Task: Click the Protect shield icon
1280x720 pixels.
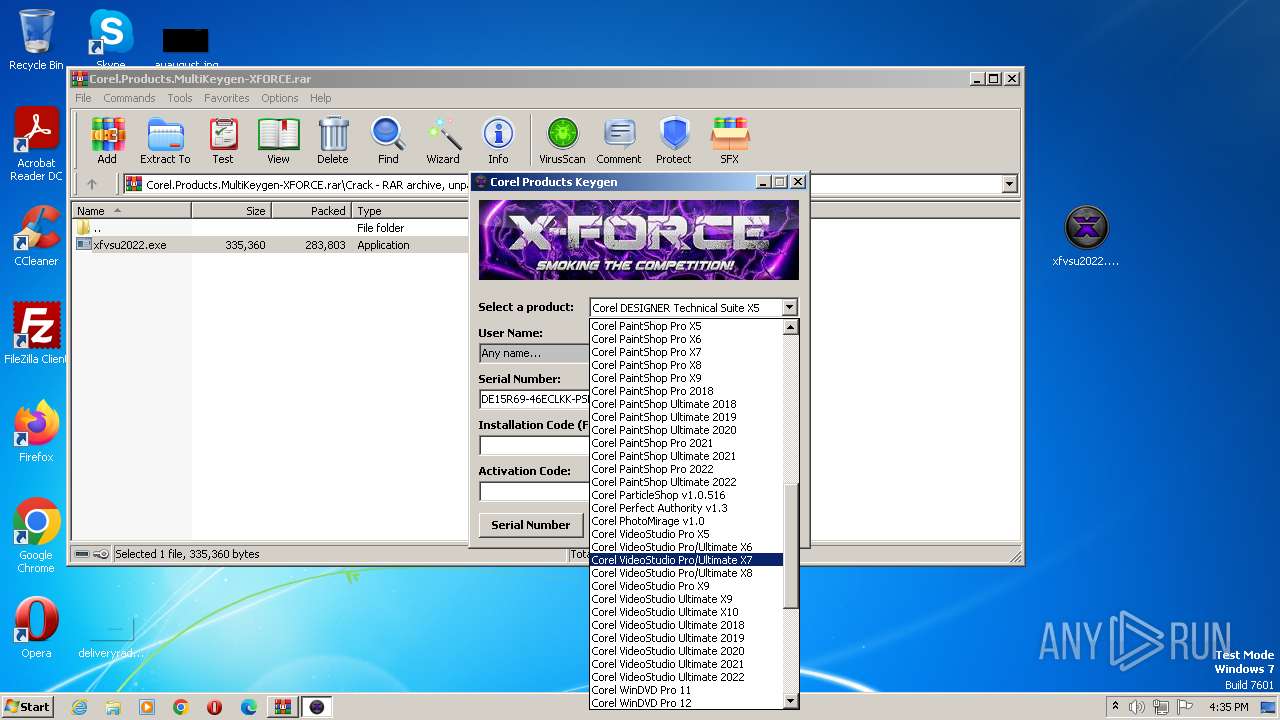Action: point(674,140)
